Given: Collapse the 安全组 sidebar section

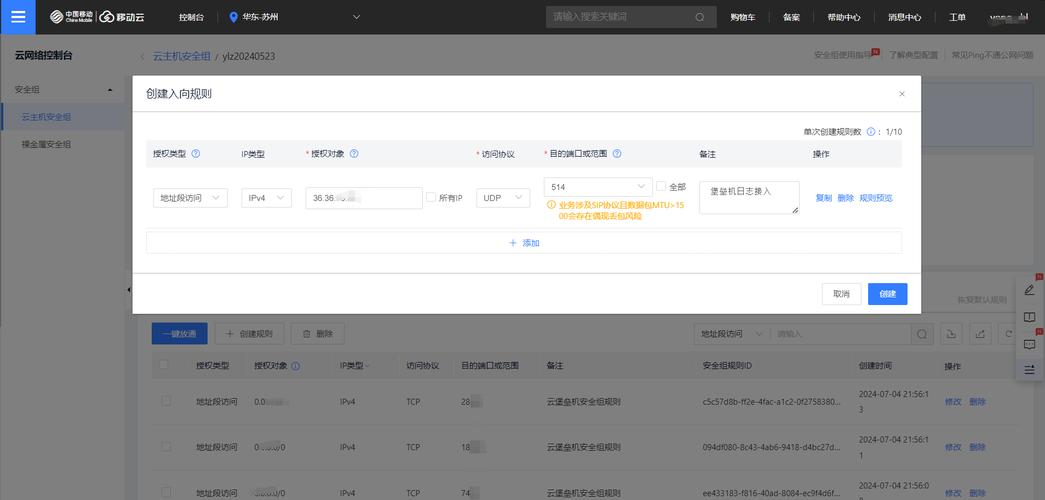Looking at the screenshot, I should click(110, 90).
